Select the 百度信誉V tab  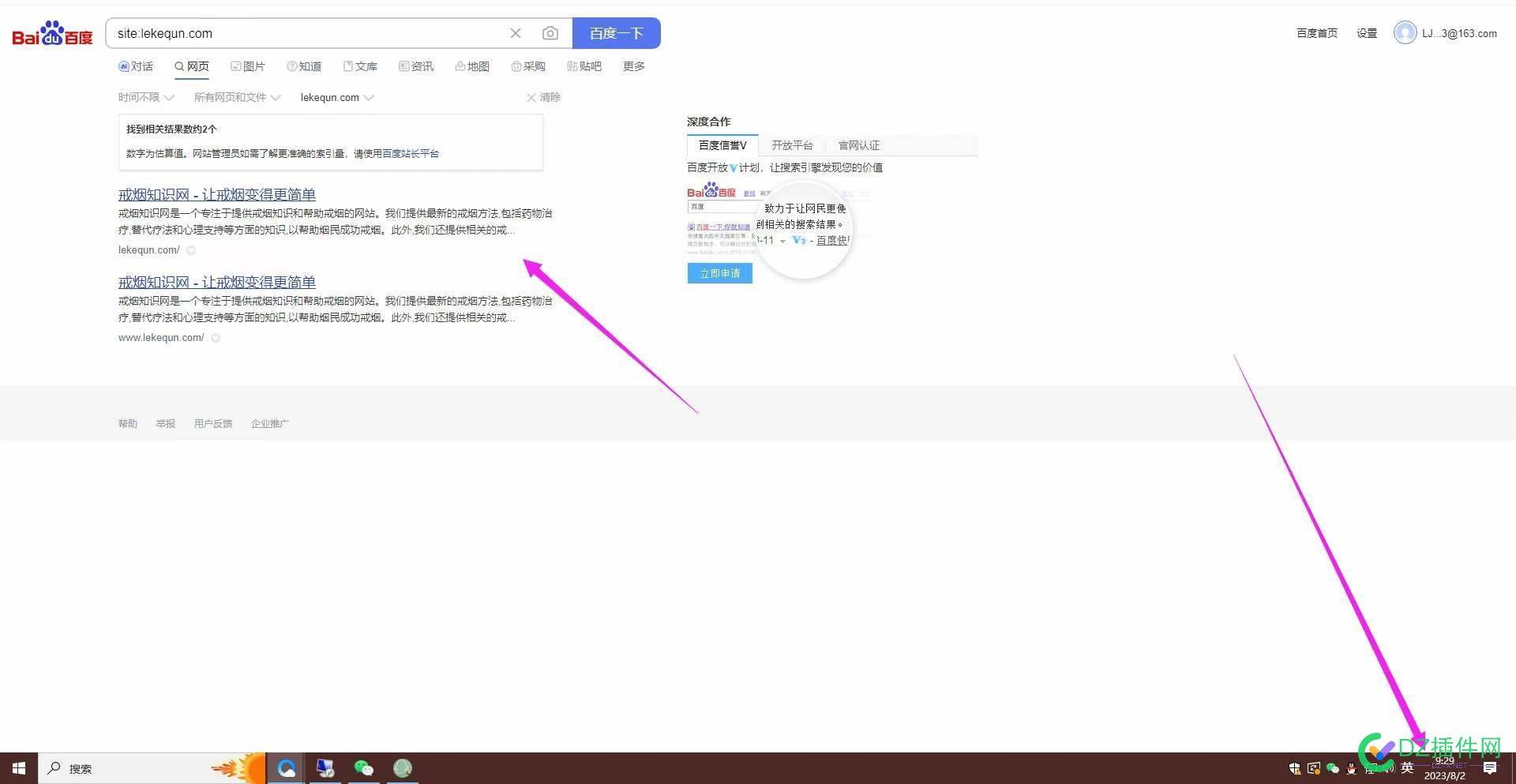pyautogui.click(x=722, y=145)
